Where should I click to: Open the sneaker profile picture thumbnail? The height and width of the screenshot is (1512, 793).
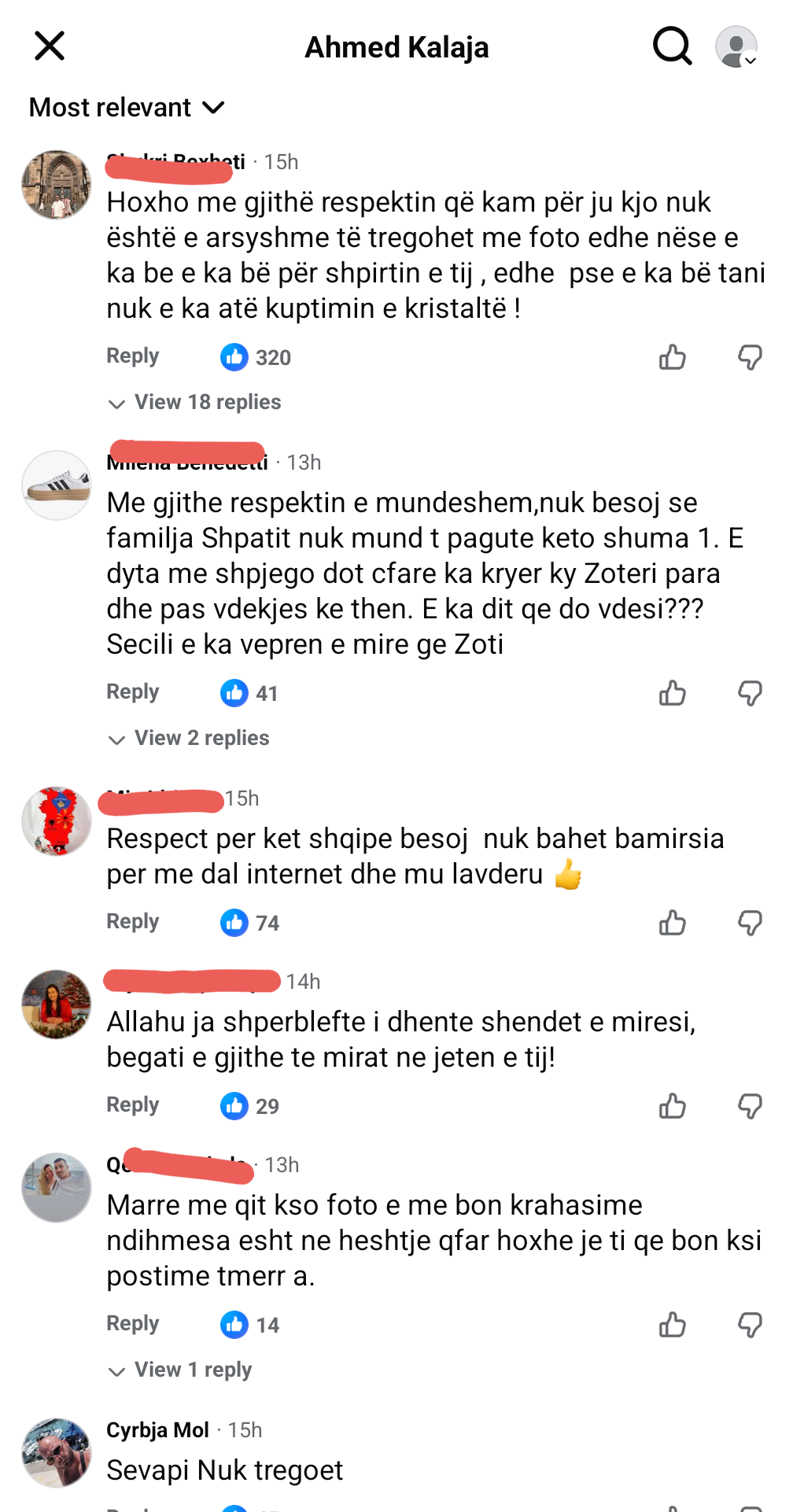click(57, 485)
